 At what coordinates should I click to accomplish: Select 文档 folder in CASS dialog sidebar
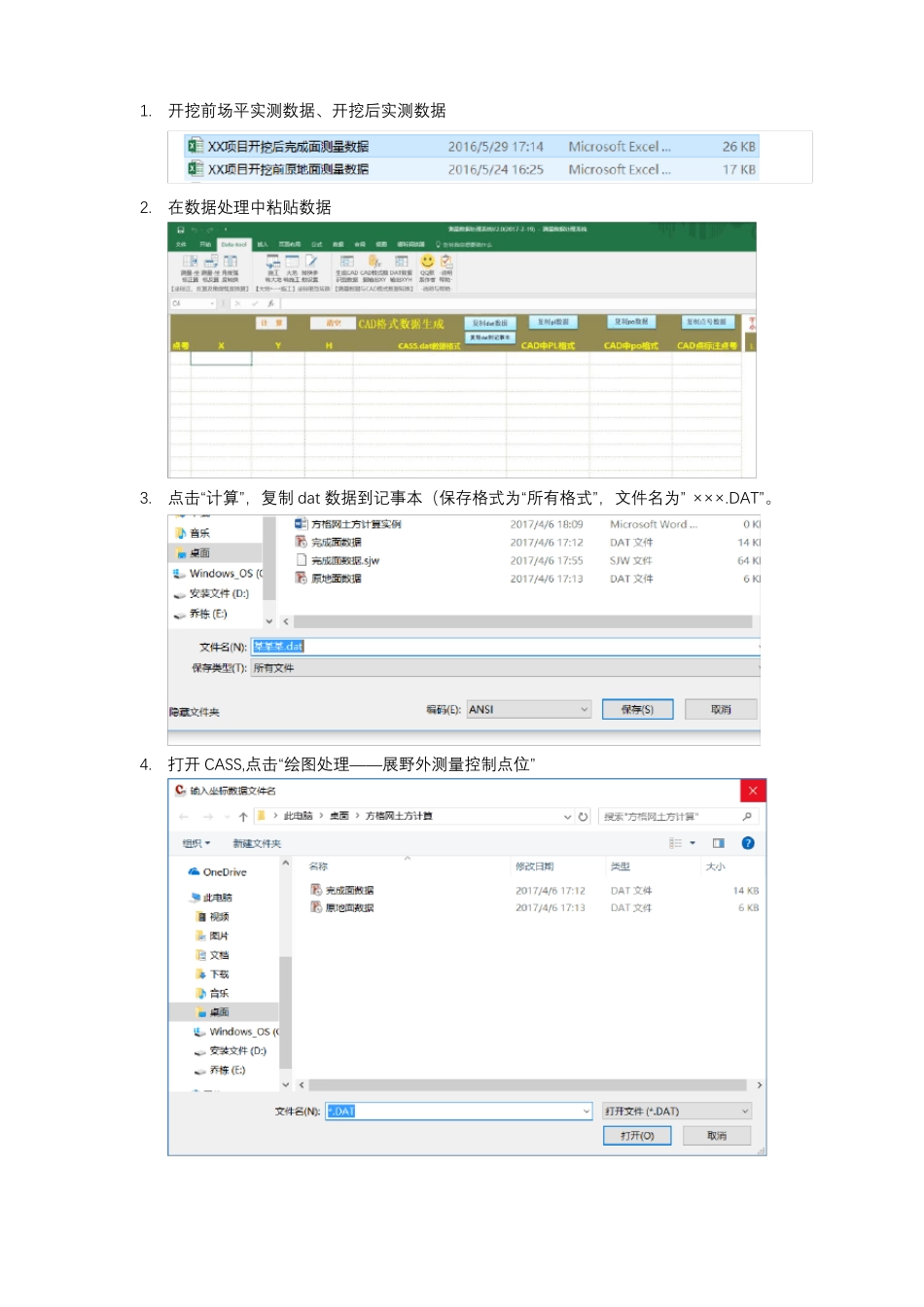point(213,955)
